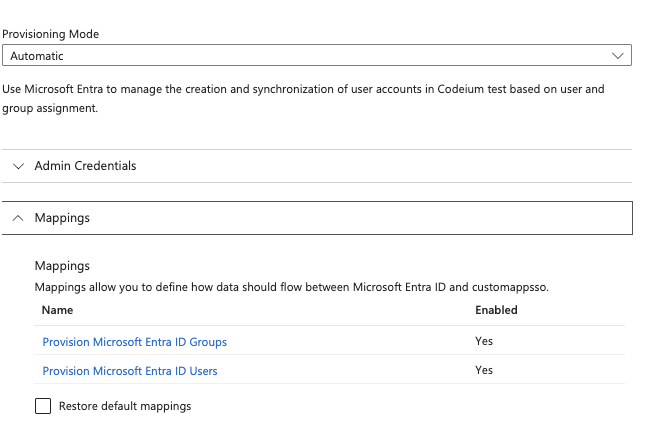
Task: Open Provision Microsoft Entra ID Groups mapping
Action: coord(134,342)
